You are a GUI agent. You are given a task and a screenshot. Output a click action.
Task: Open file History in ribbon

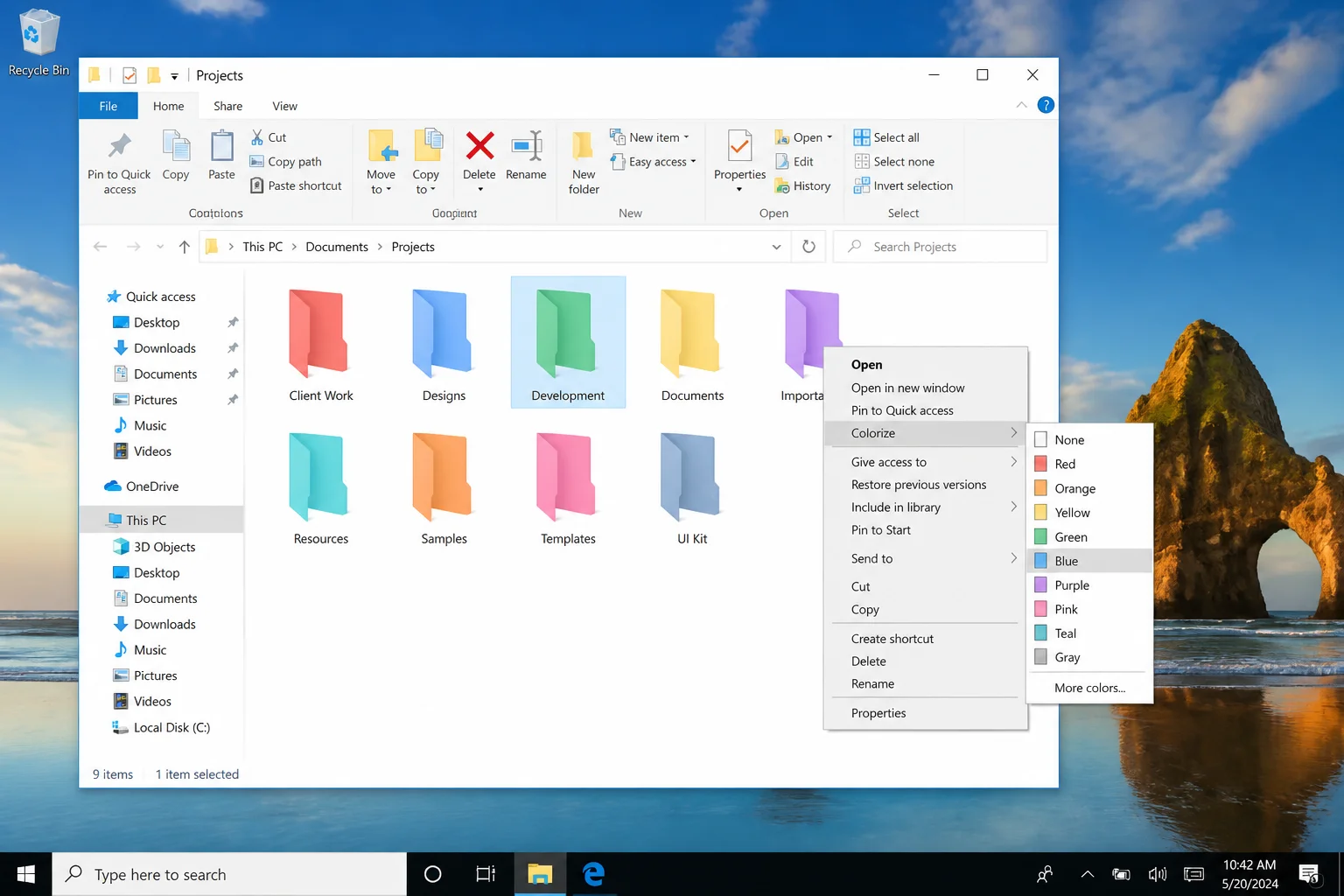(x=802, y=185)
